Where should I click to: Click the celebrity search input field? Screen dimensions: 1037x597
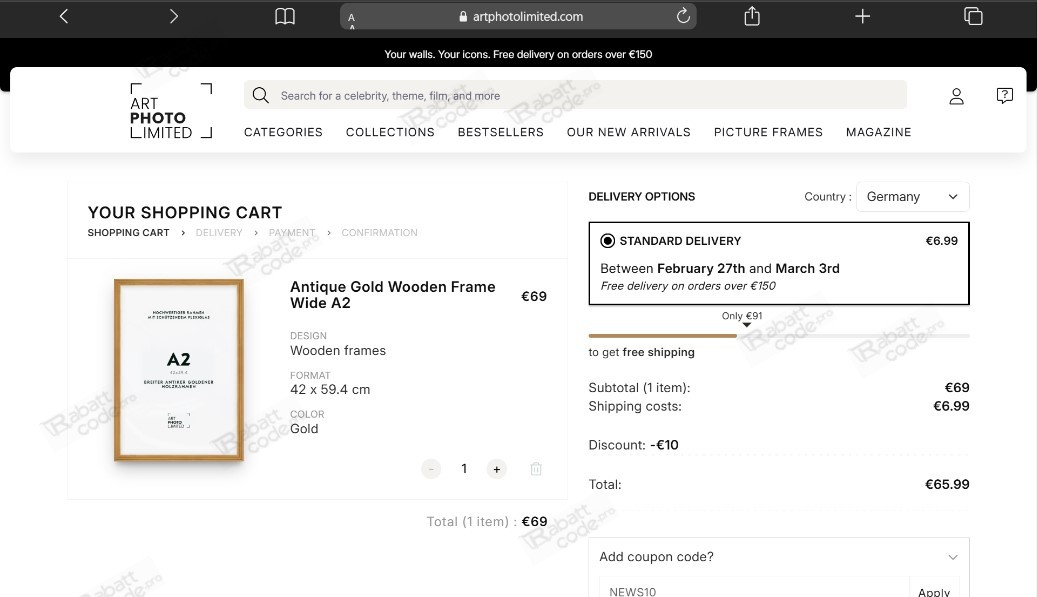point(575,96)
